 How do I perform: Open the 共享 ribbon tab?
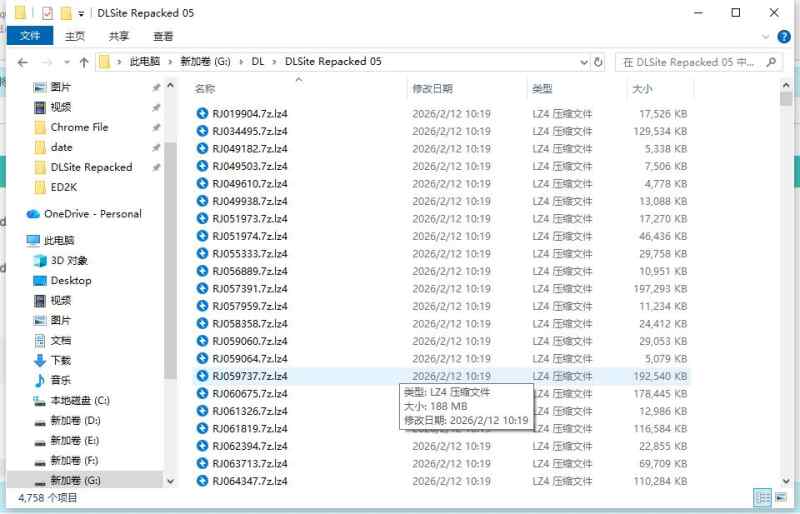click(x=119, y=36)
